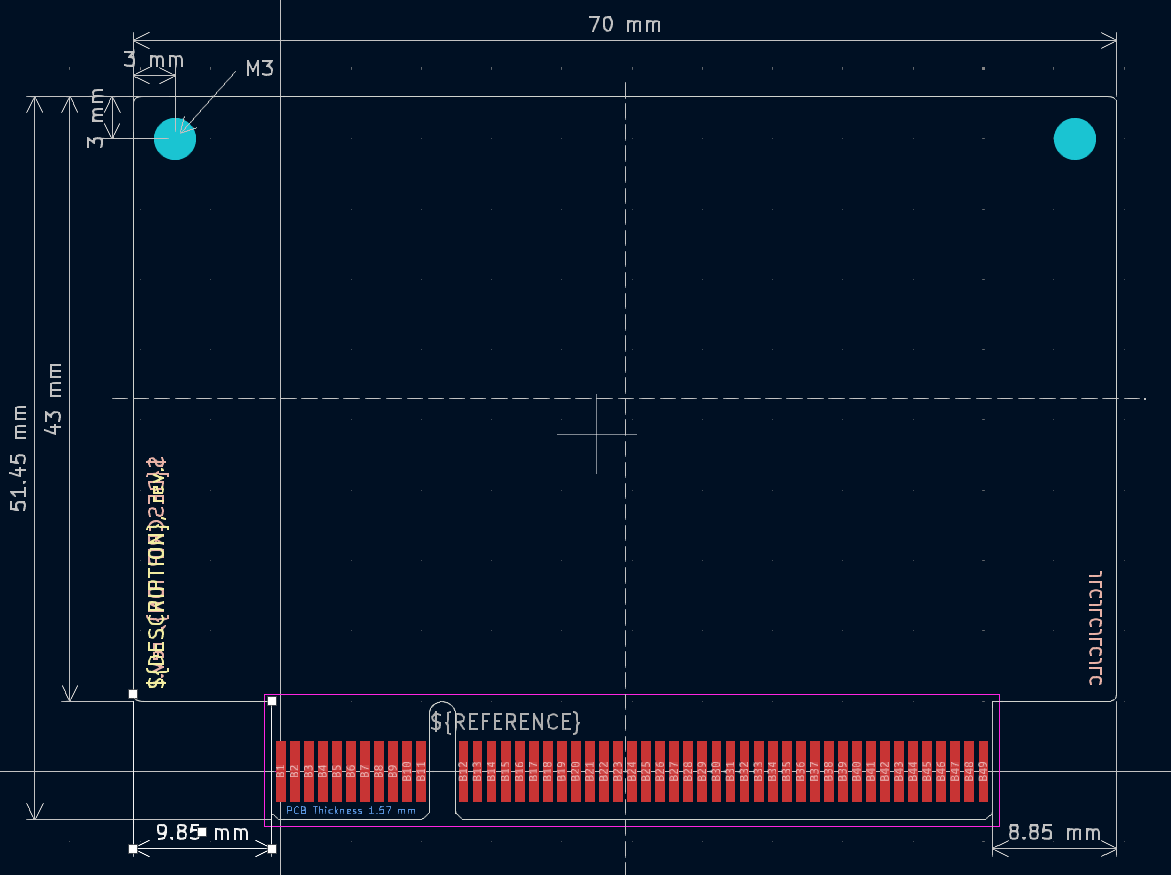Click the mirrored JLCJLCJLC silkscreen text
Viewport: 1171px width, 875px height.
click(1095, 628)
